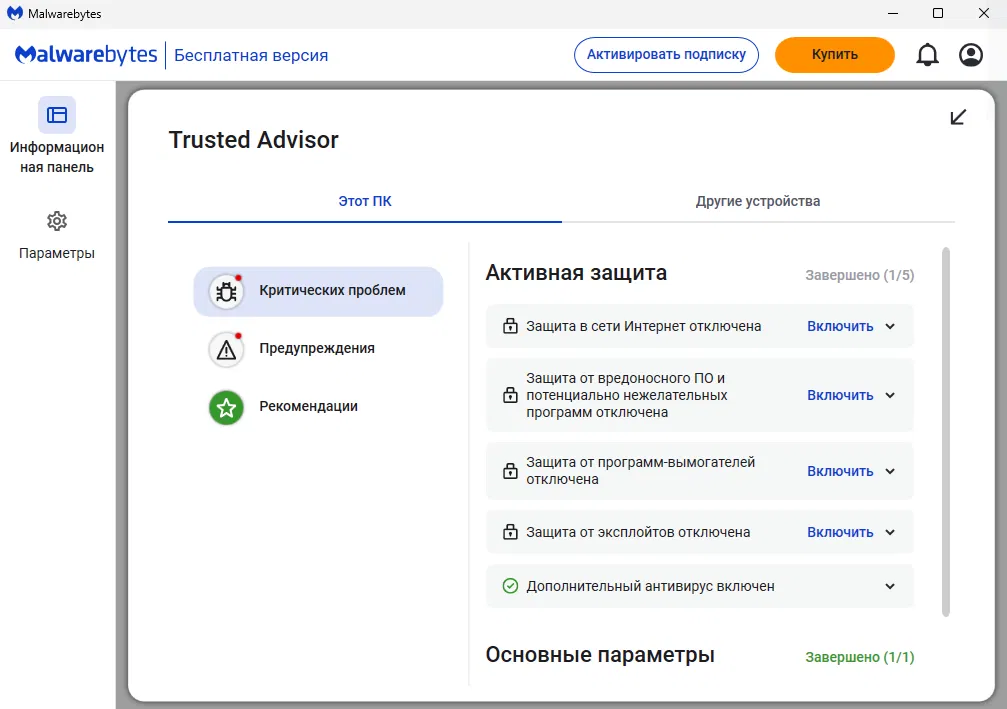Click Защита от эксплойтов отключена text
Screen dimensions: 1007x709
[x=638, y=532]
